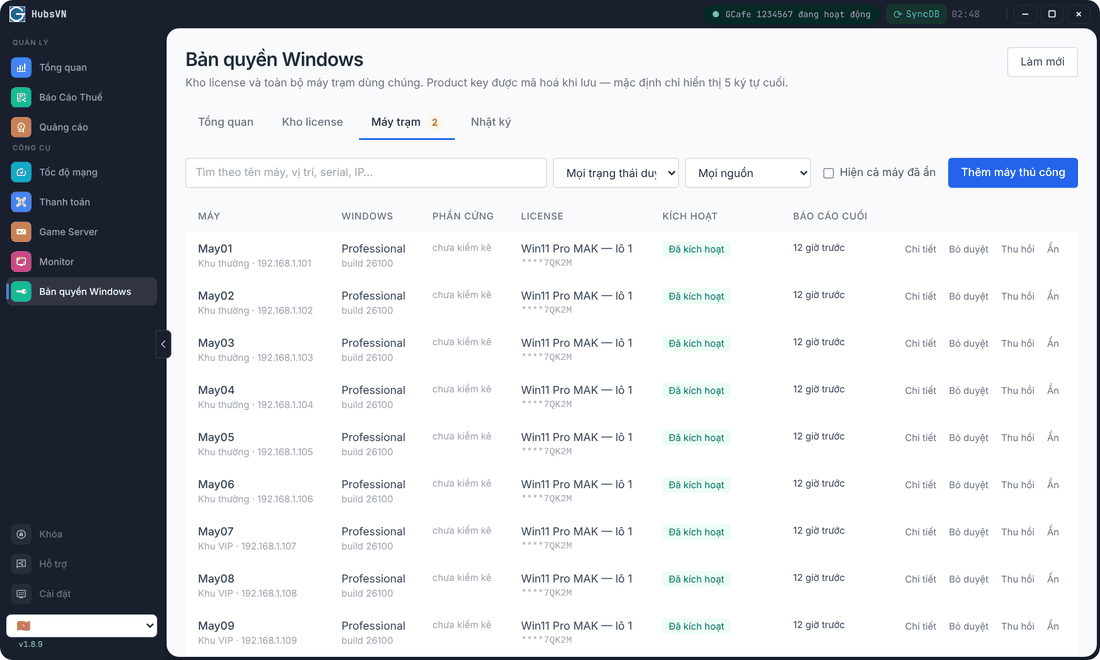Image resolution: width=1100 pixels, height=660 pixels.
Task: Open Báo Cáo Thuế sidebar icon
Action: [21, 97]
